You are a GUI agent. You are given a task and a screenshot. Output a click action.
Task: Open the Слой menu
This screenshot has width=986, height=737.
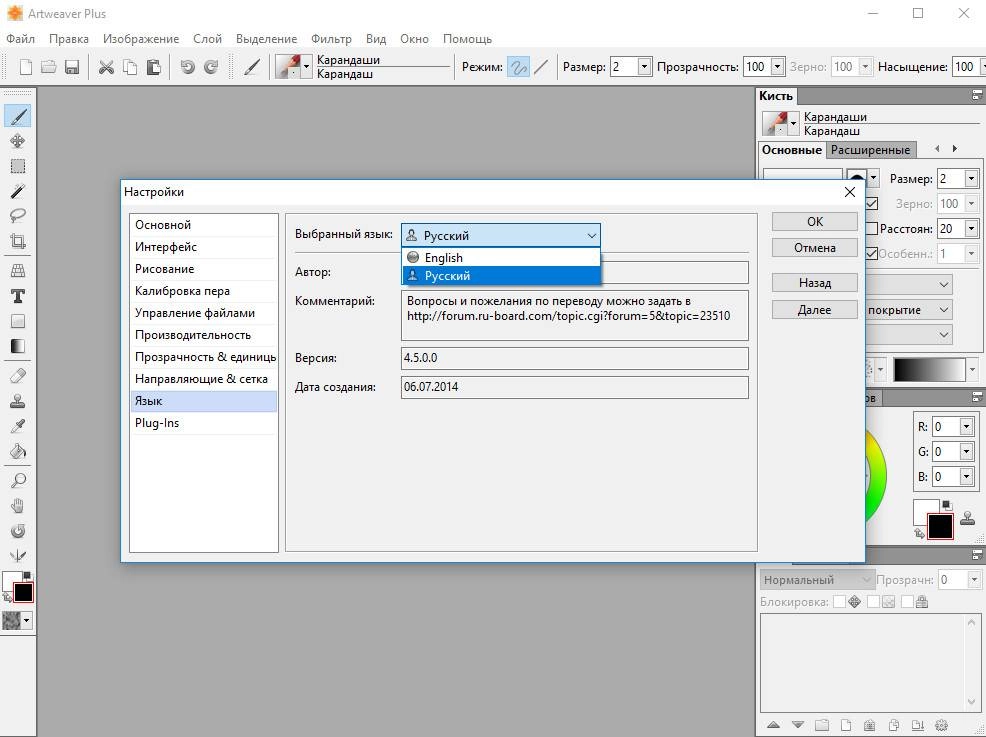click(208, 39)
